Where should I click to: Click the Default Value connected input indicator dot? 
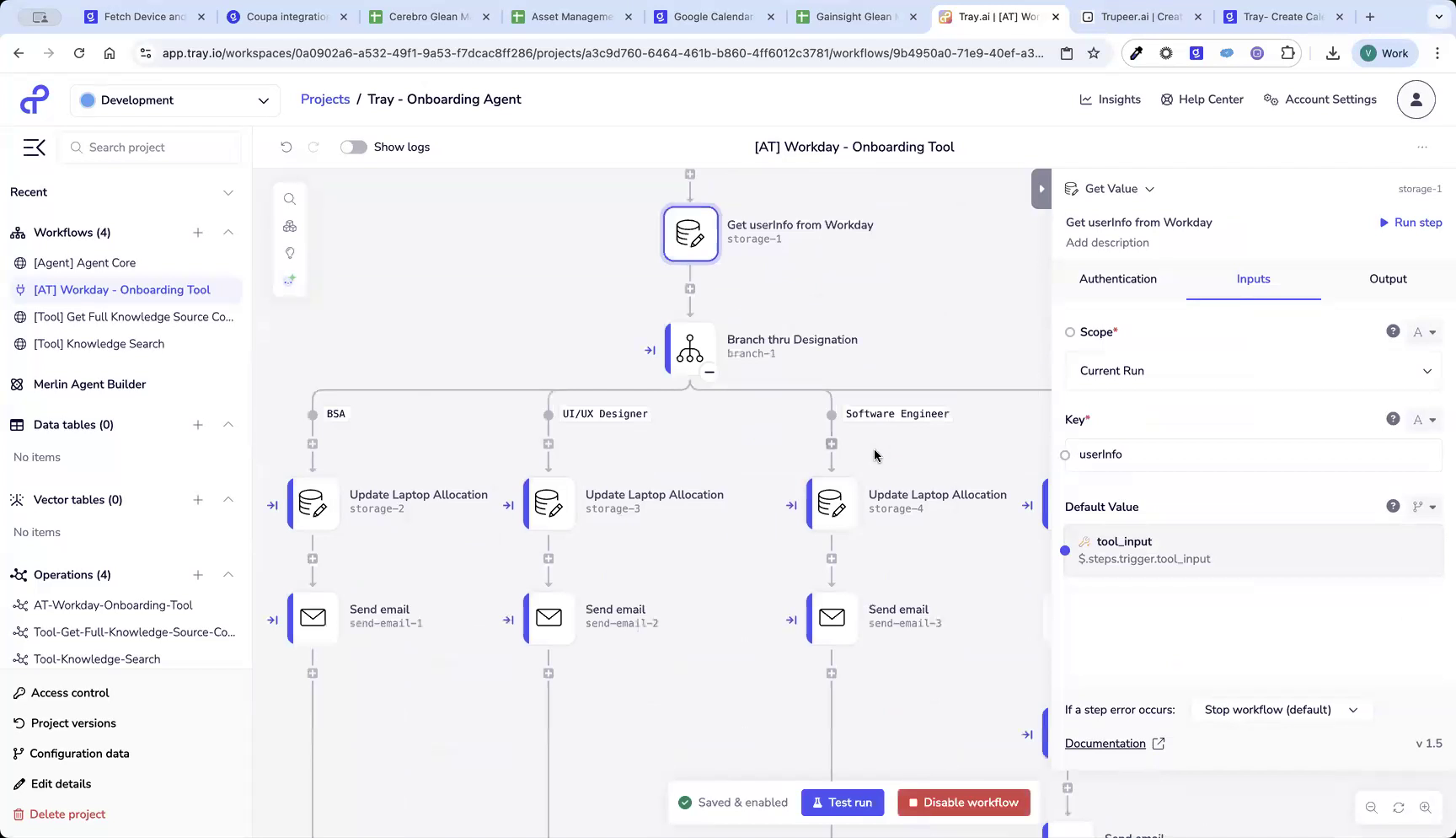click(1065, 551)
